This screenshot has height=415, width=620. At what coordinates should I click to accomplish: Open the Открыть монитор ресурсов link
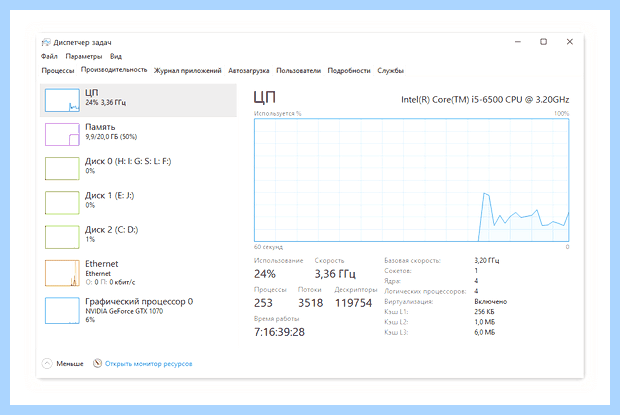[149, 364]
